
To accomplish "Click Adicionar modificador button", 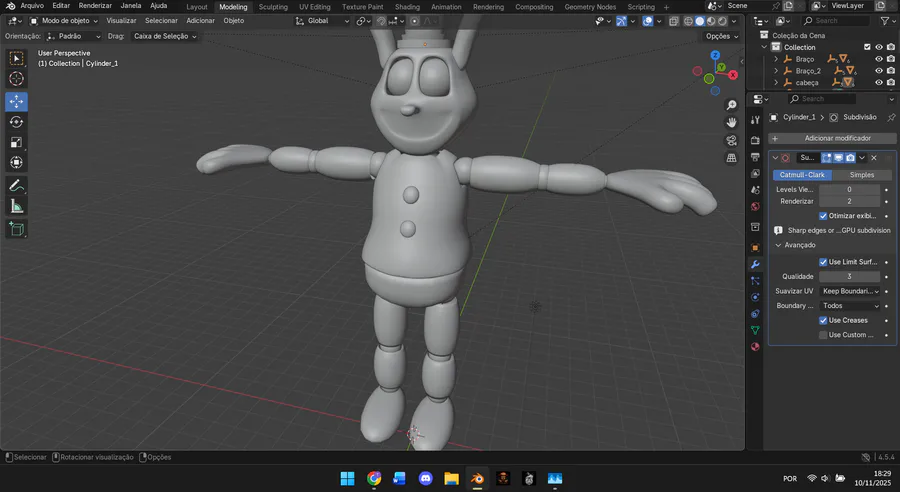I will pyautogui.click(x=832, y=138).
